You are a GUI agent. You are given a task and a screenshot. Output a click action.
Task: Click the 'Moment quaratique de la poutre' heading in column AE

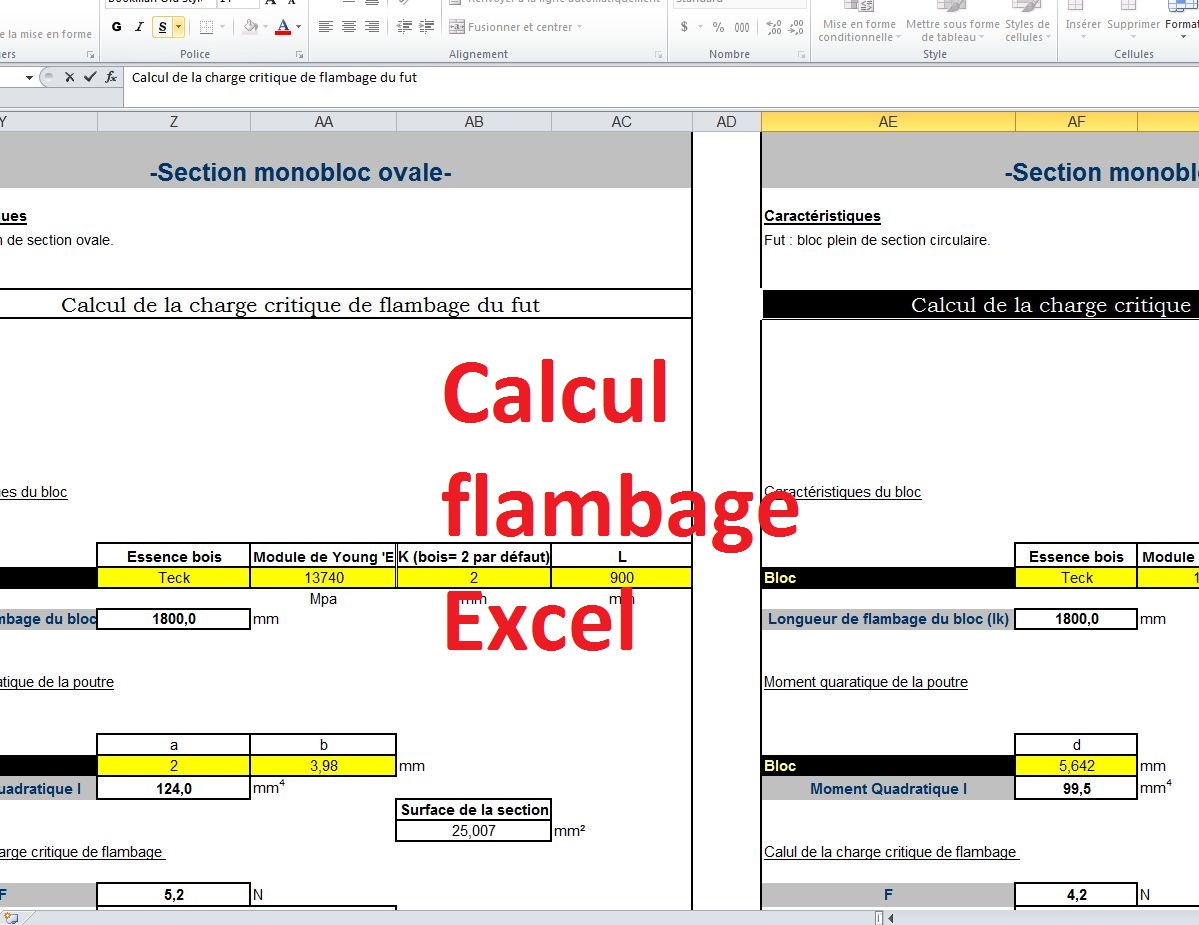point(866,681)
